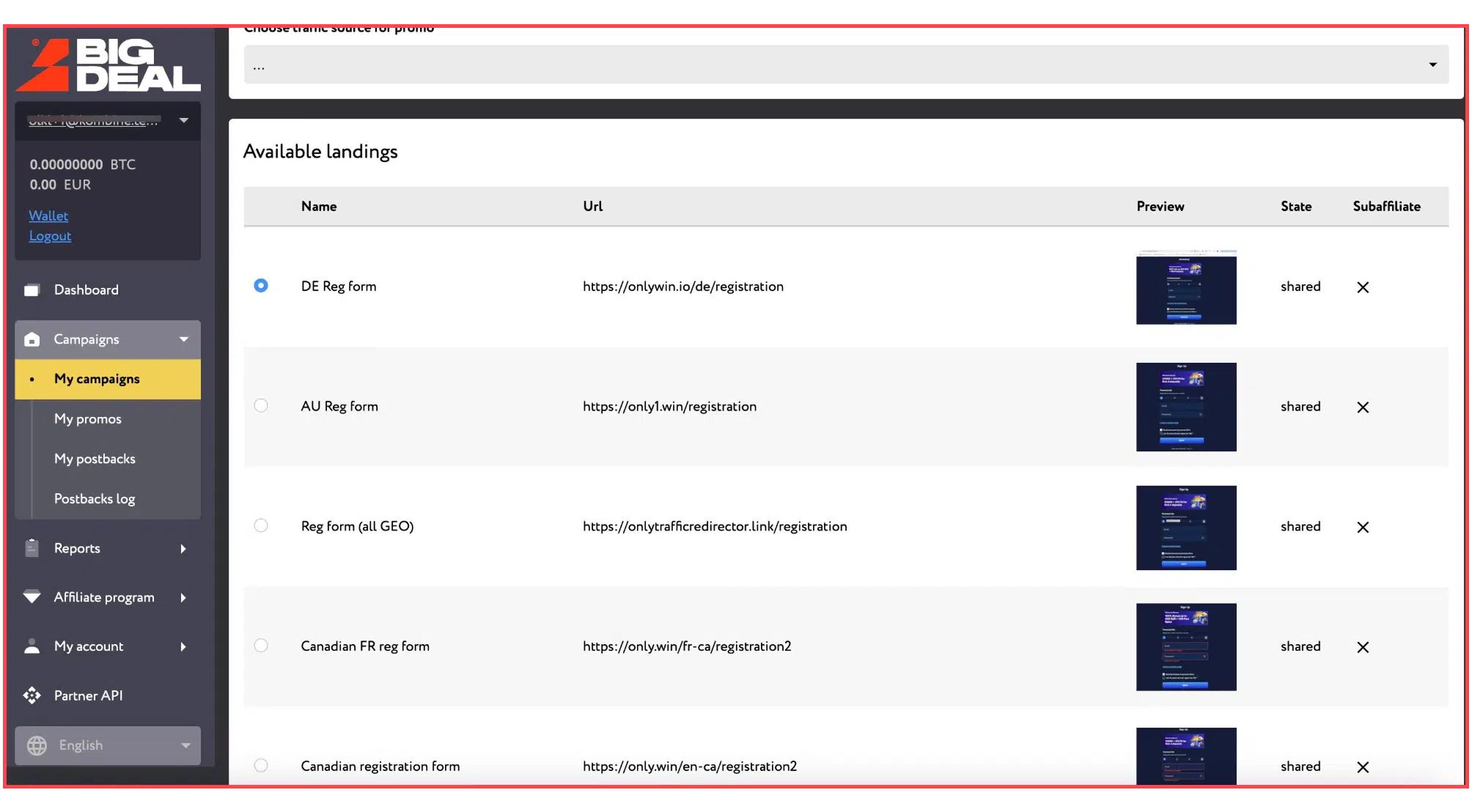This screenshot has height=812, width=1472.
Task: Open the traffic source for promo dropdown
Action: coord(846,64)
